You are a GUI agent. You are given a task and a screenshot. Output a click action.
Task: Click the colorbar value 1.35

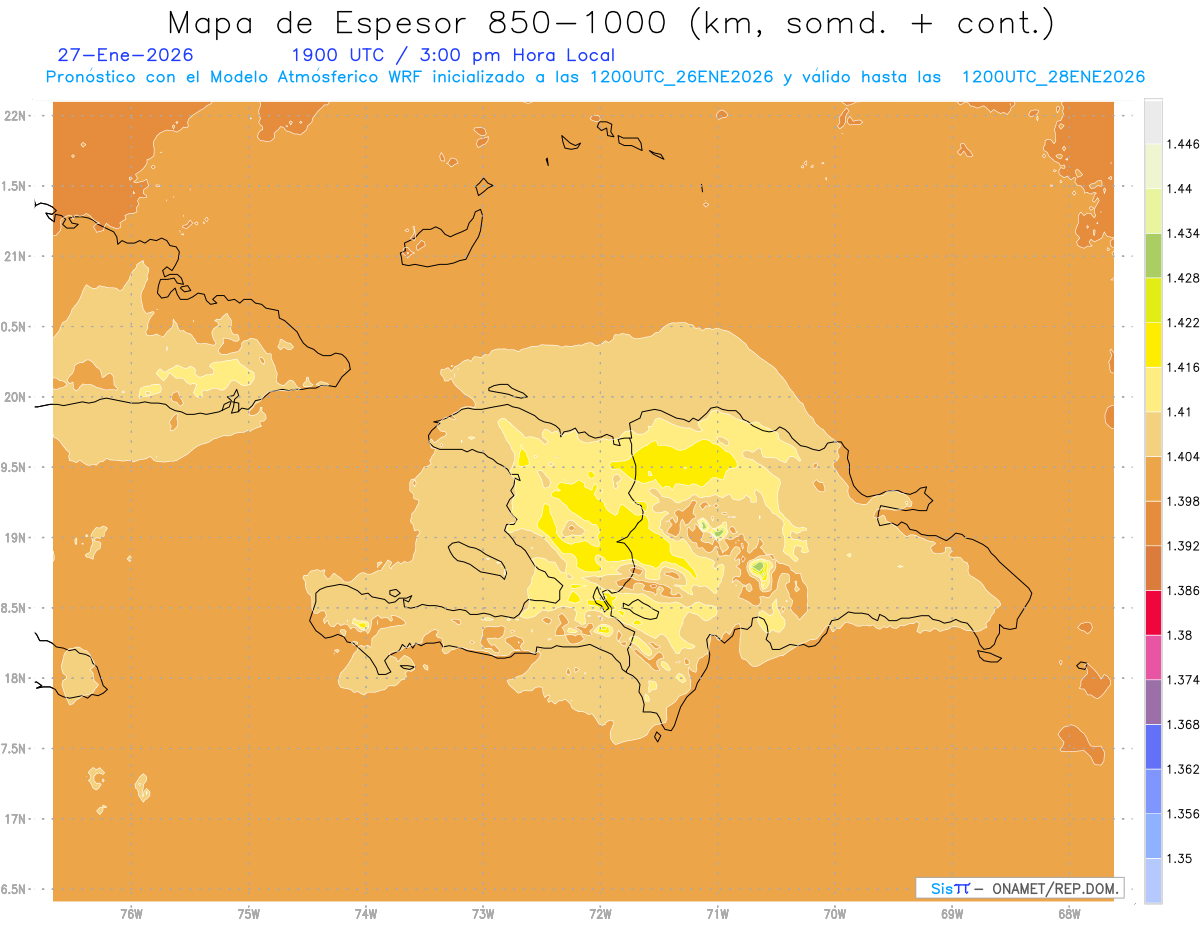coord(1179,858)
